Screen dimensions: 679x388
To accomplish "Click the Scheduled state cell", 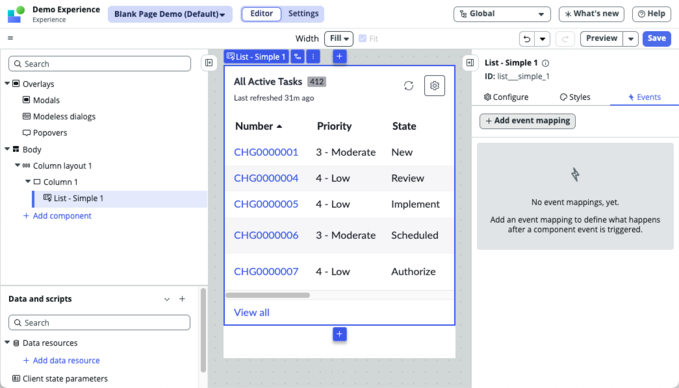I will pyautogui.click(x=415, y=236).
